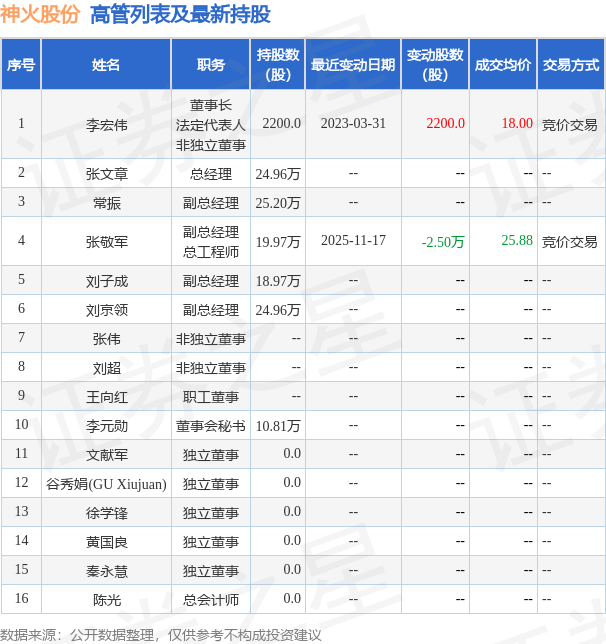
Task: Click holding value 19.97万
Action: pyautogui.click(x=278, y=242)
